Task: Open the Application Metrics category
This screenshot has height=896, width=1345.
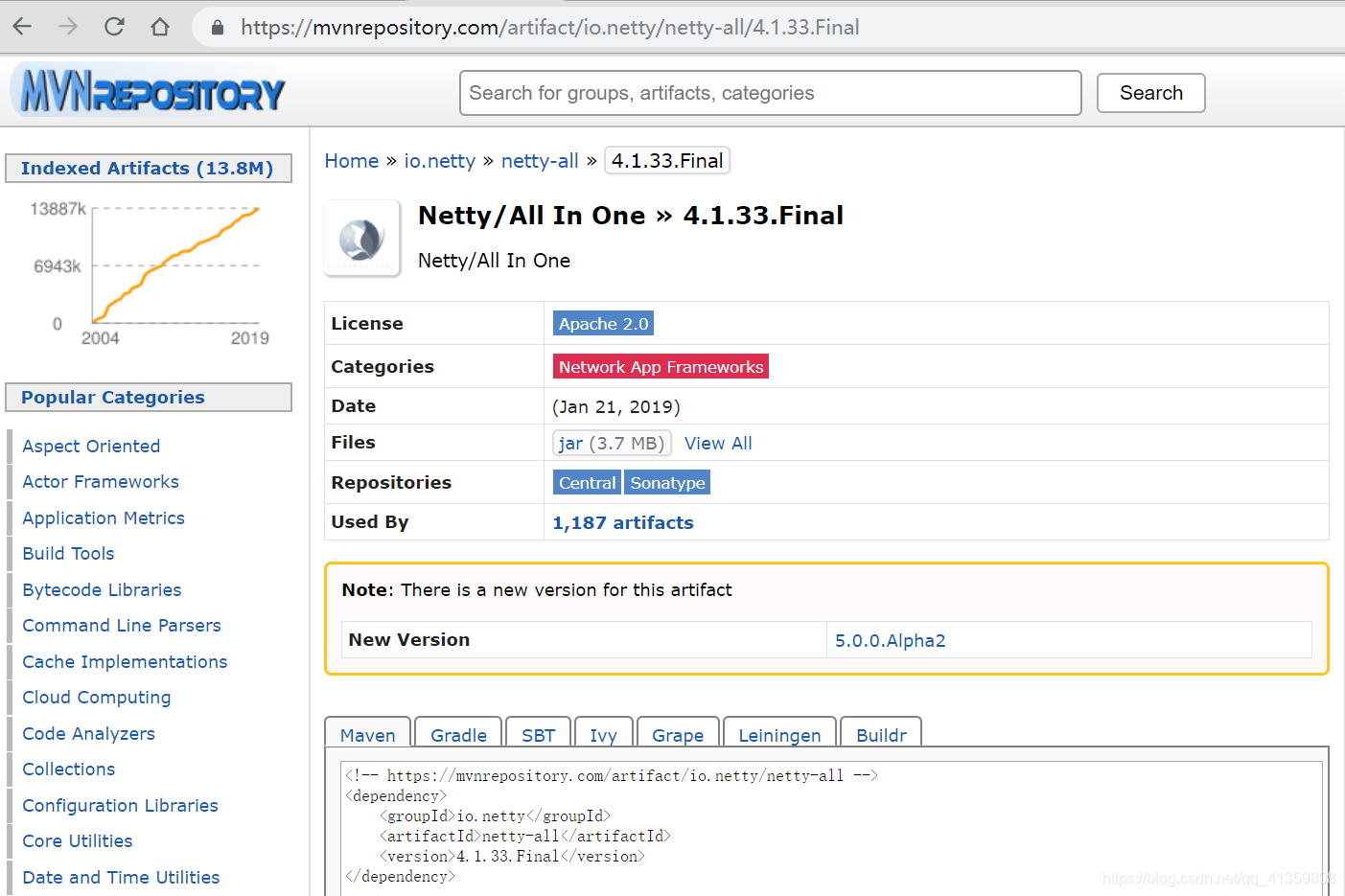Action: click(104, 518)
